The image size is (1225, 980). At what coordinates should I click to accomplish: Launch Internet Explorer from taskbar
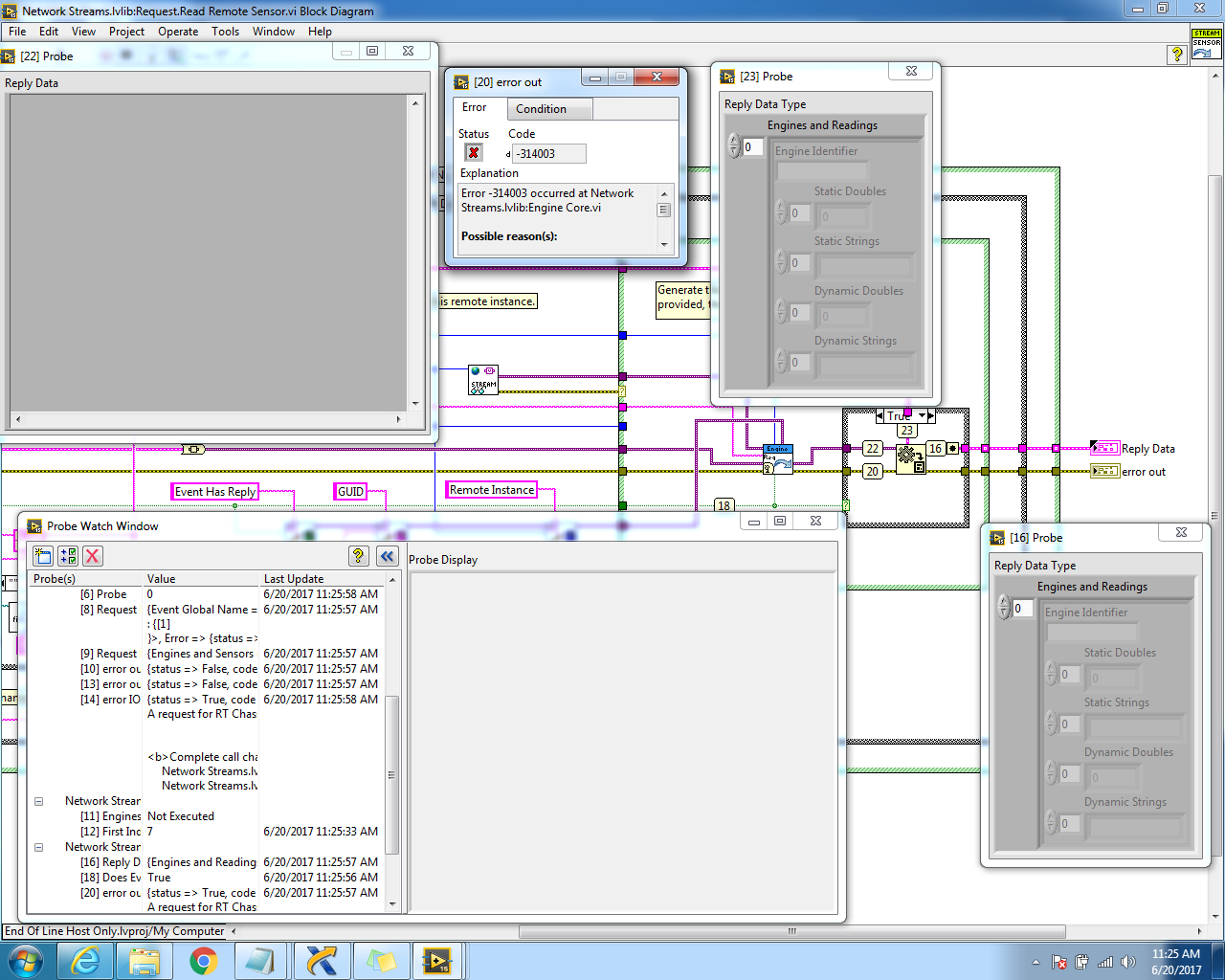point(85,961)
